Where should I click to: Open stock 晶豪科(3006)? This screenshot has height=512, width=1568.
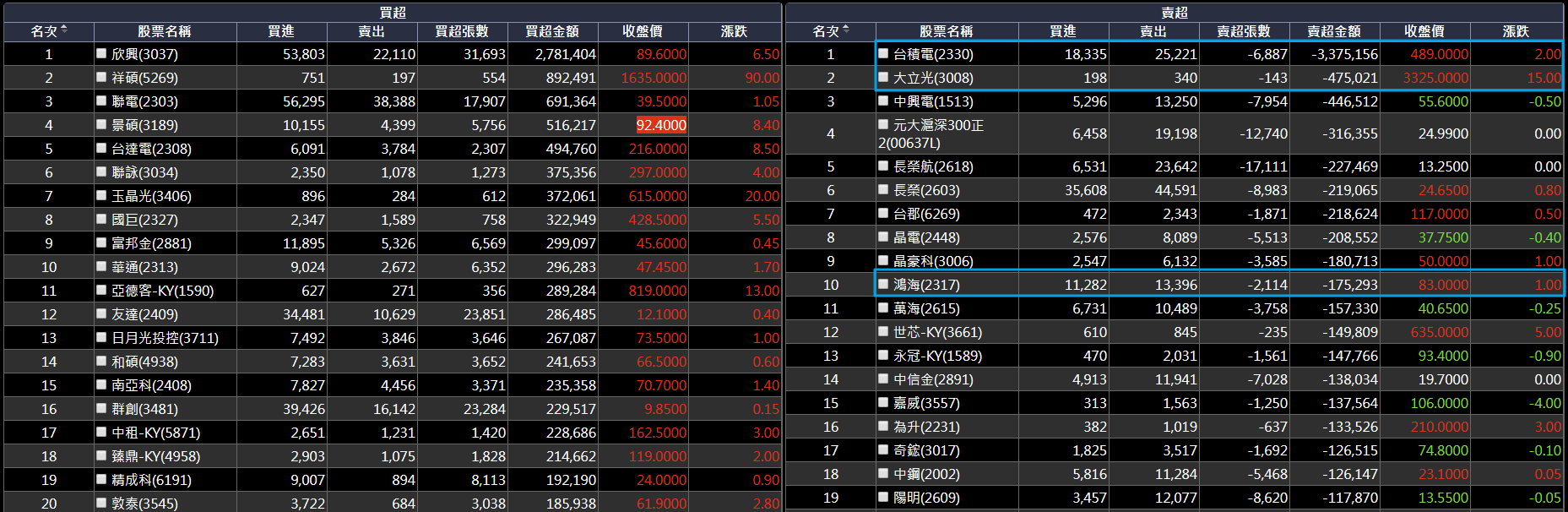pos(934,261)
